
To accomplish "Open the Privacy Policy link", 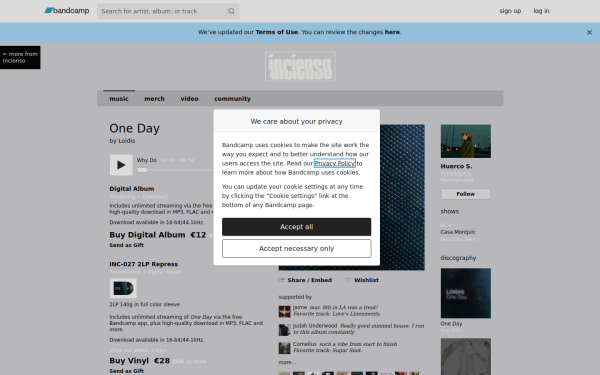I will tap(334, 163).
